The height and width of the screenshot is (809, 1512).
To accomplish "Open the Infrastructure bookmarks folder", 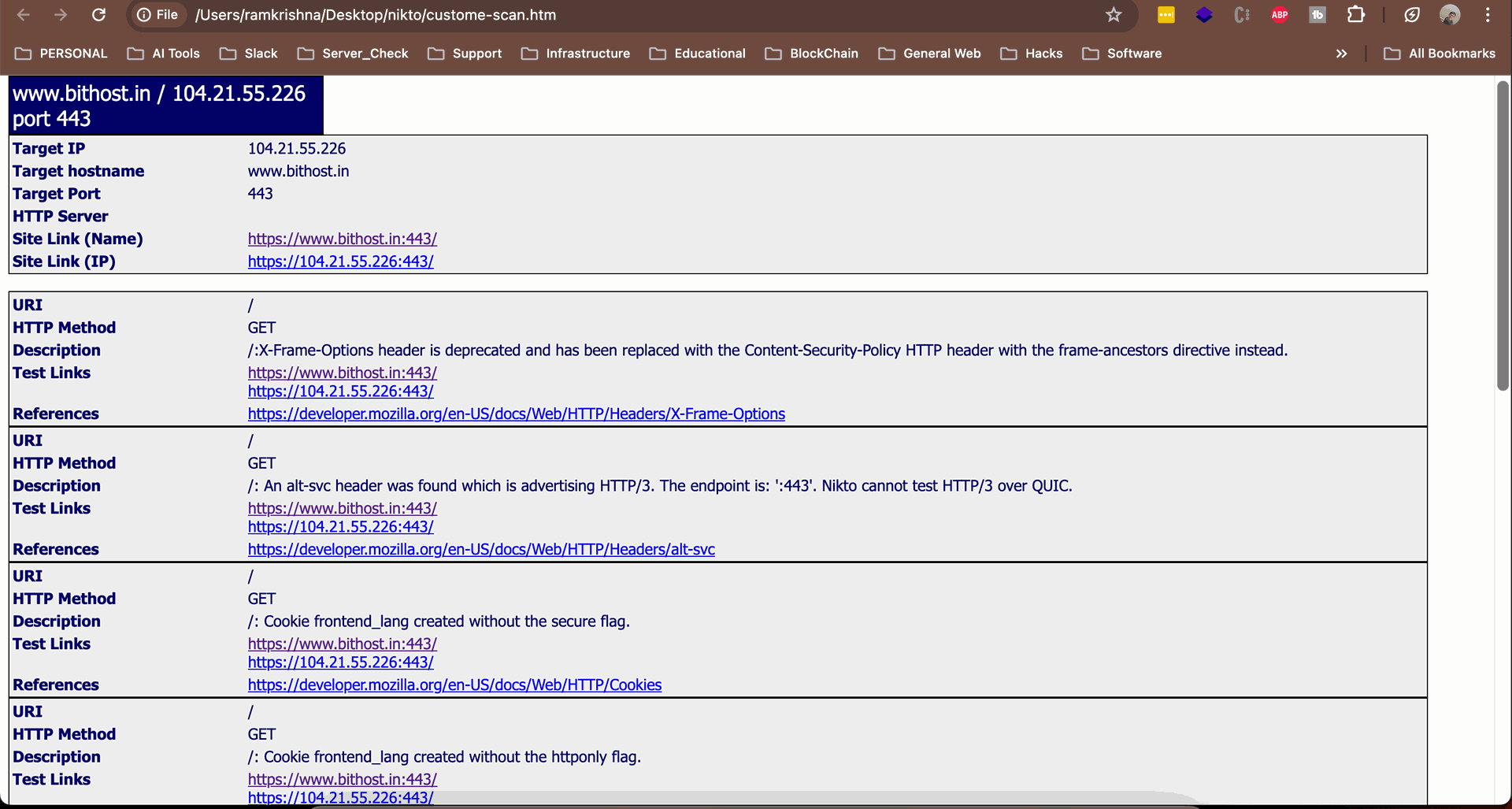I will [576, 54].
